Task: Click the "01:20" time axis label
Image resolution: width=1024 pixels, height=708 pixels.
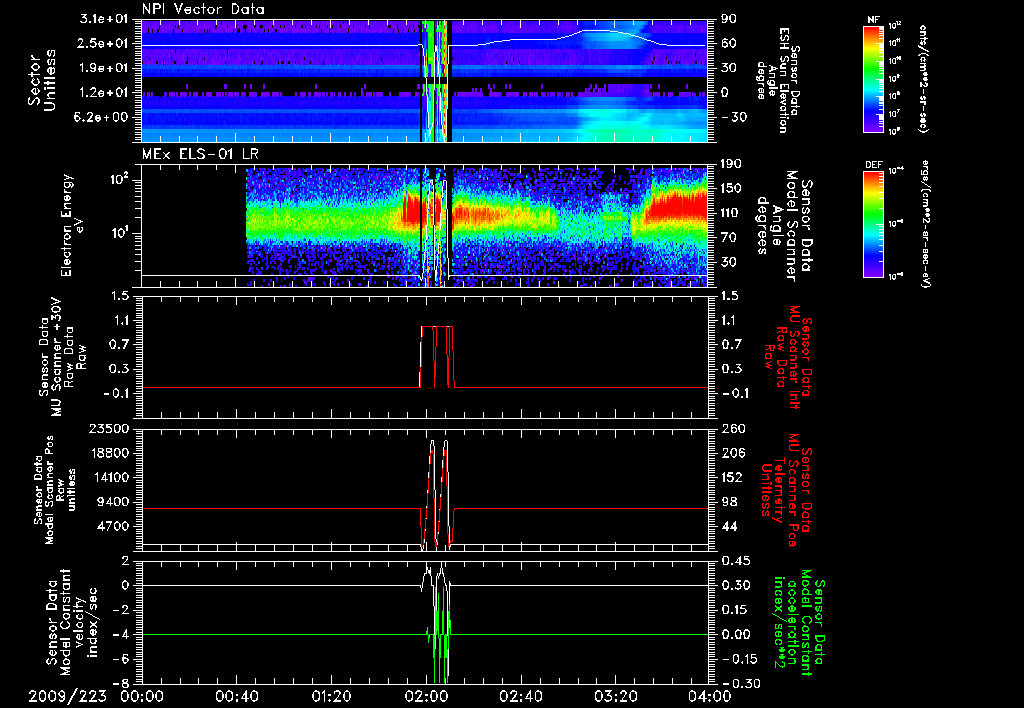Action: coord(331,696)
